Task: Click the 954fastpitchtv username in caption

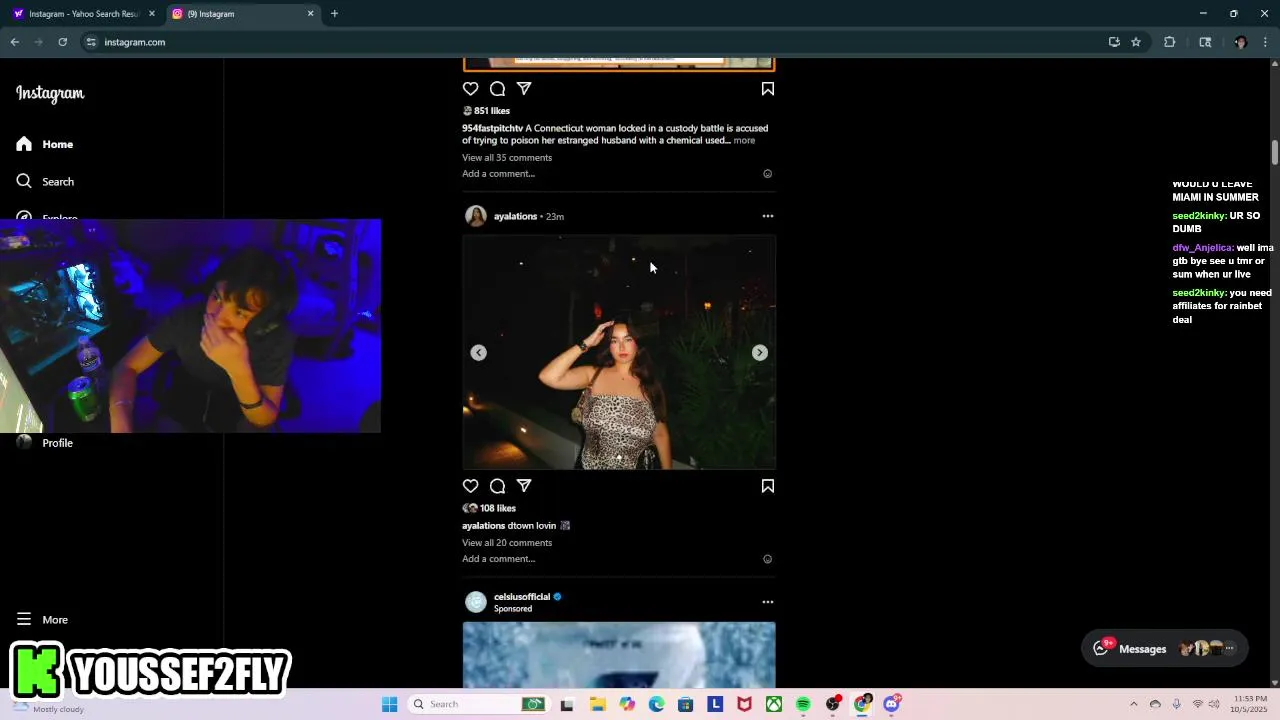Action: [x=492, y=128]
